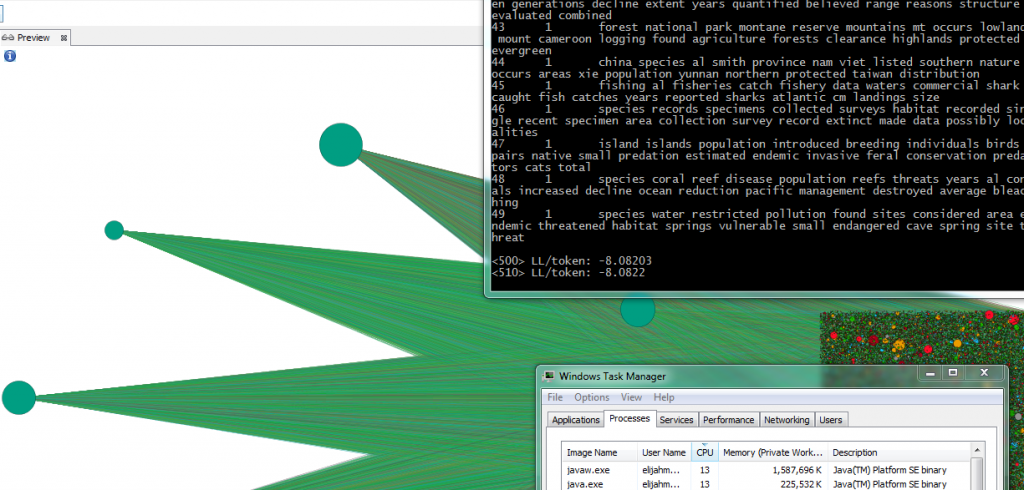Click the Description cell of java.exe
Image resolution: width=1024 pixels, height=490 pixels.
(x=889, y=484)
